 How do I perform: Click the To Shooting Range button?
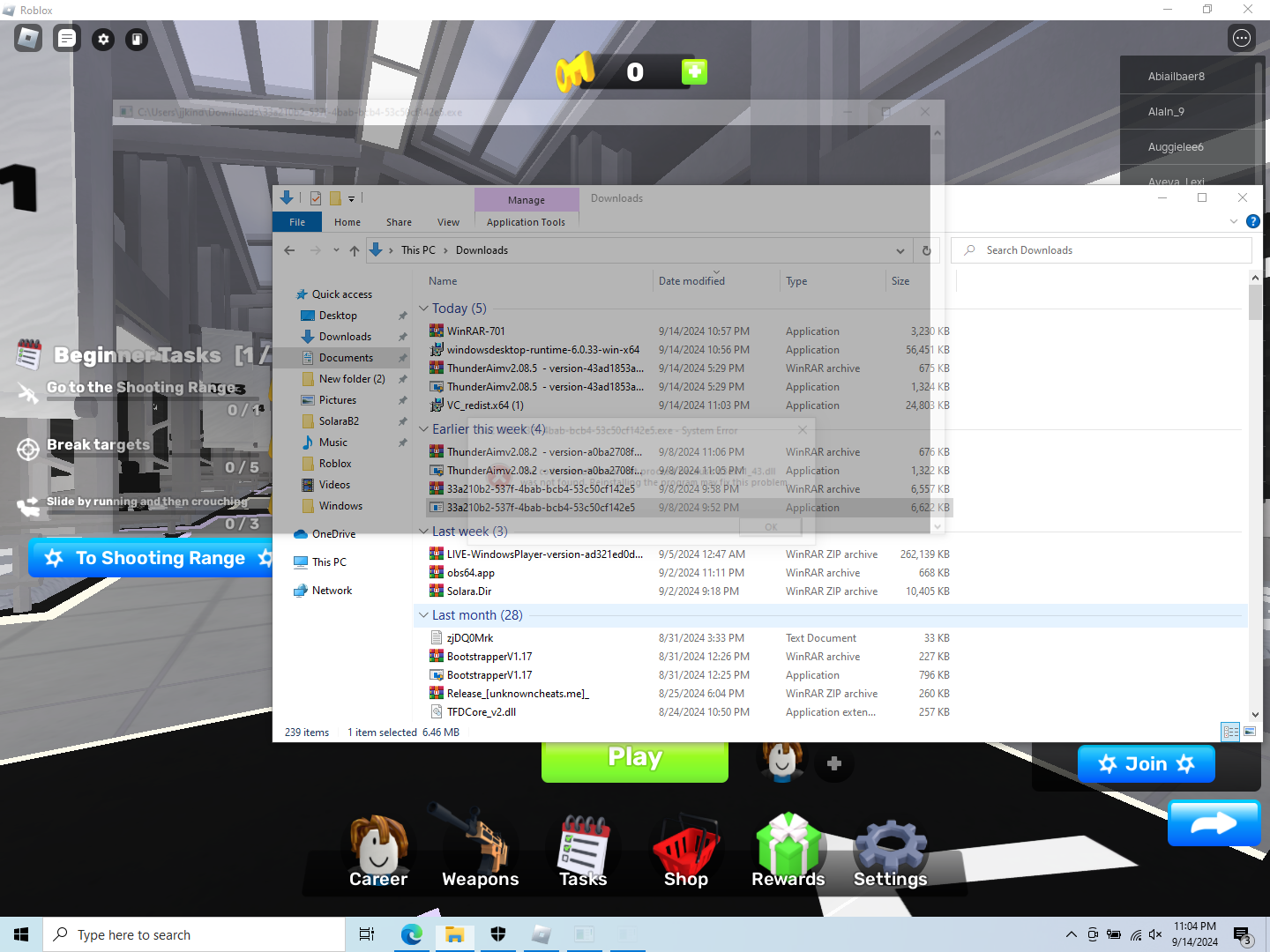pos(152,558)
